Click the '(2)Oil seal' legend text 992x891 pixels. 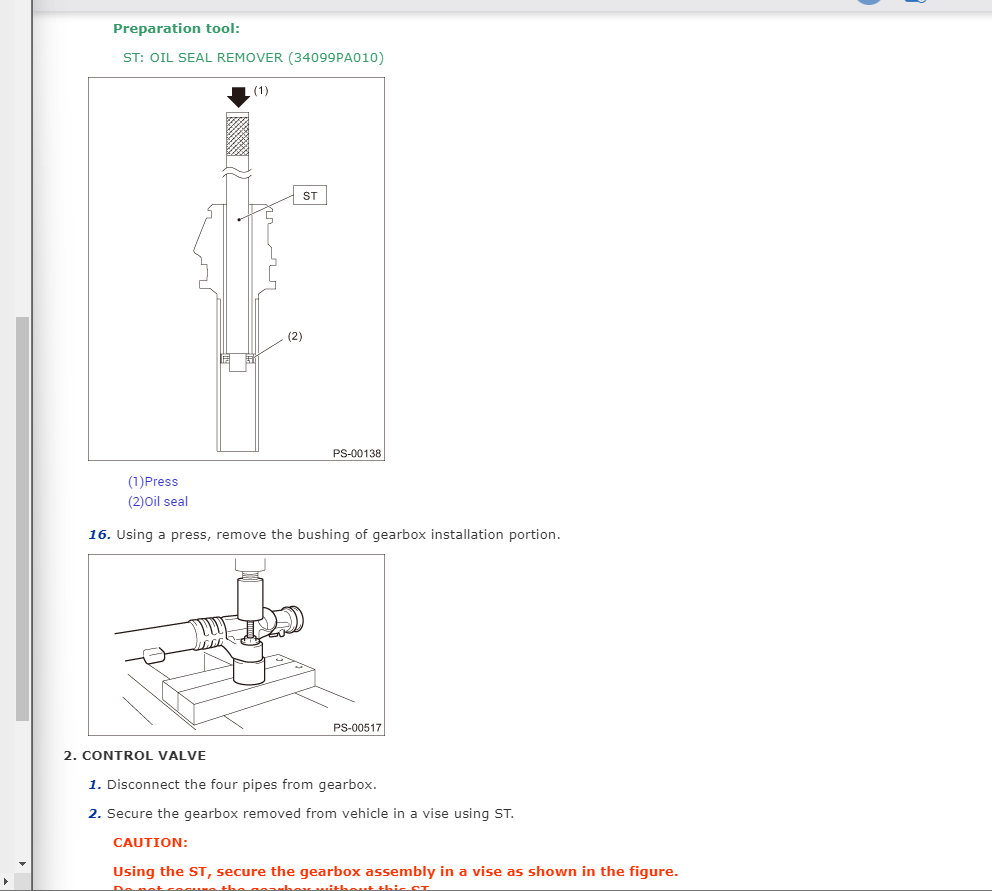tap(158, 502)
